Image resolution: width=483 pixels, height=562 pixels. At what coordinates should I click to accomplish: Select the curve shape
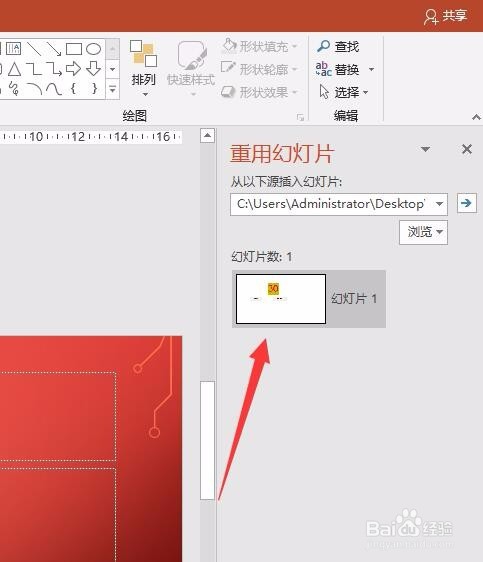(x=54, y=89)
